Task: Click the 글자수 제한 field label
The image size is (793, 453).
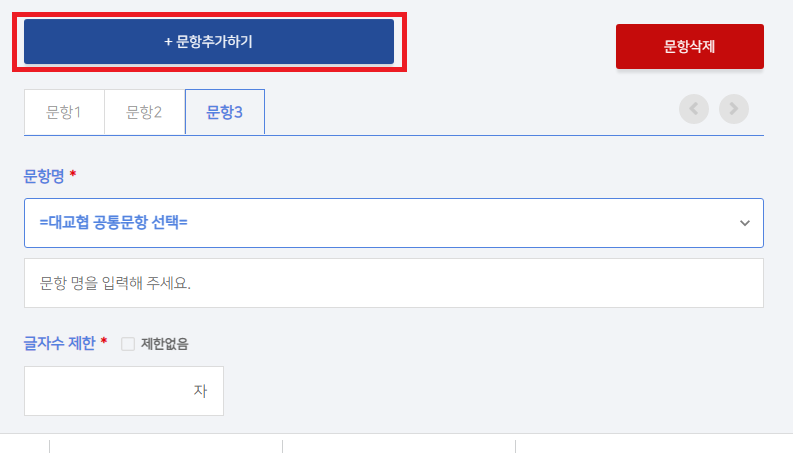Action: [60, 343]
